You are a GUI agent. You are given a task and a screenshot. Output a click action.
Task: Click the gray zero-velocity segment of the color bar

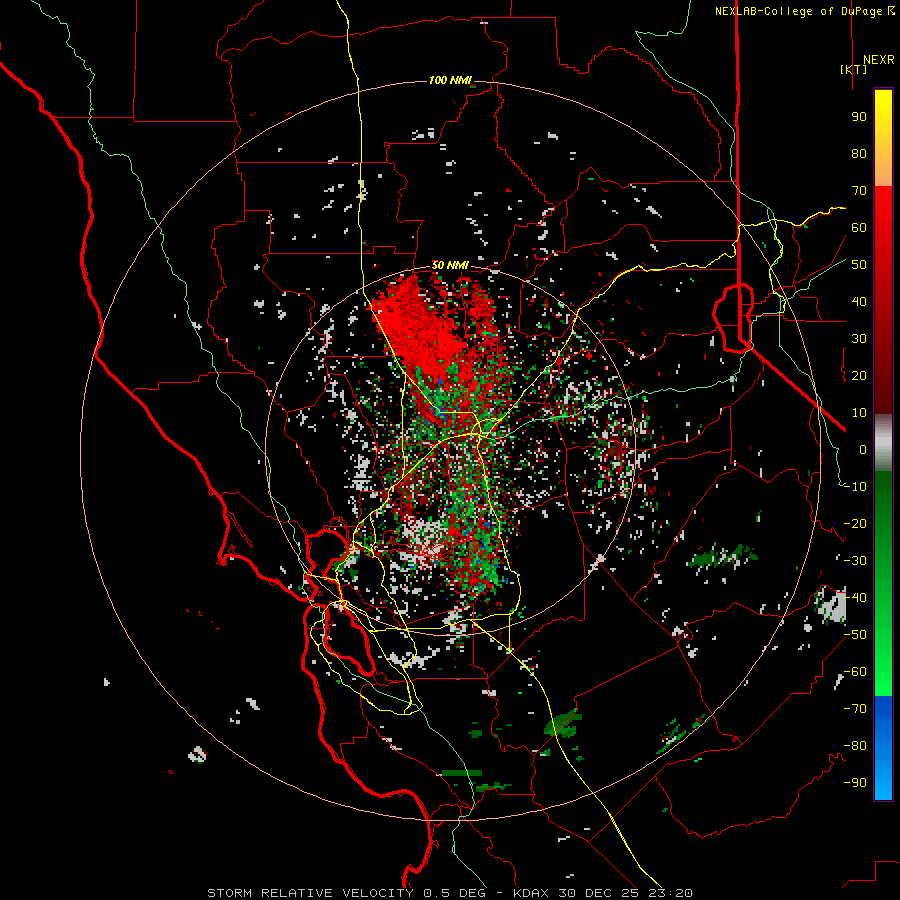pyautogui.click(x=883, y=445)
